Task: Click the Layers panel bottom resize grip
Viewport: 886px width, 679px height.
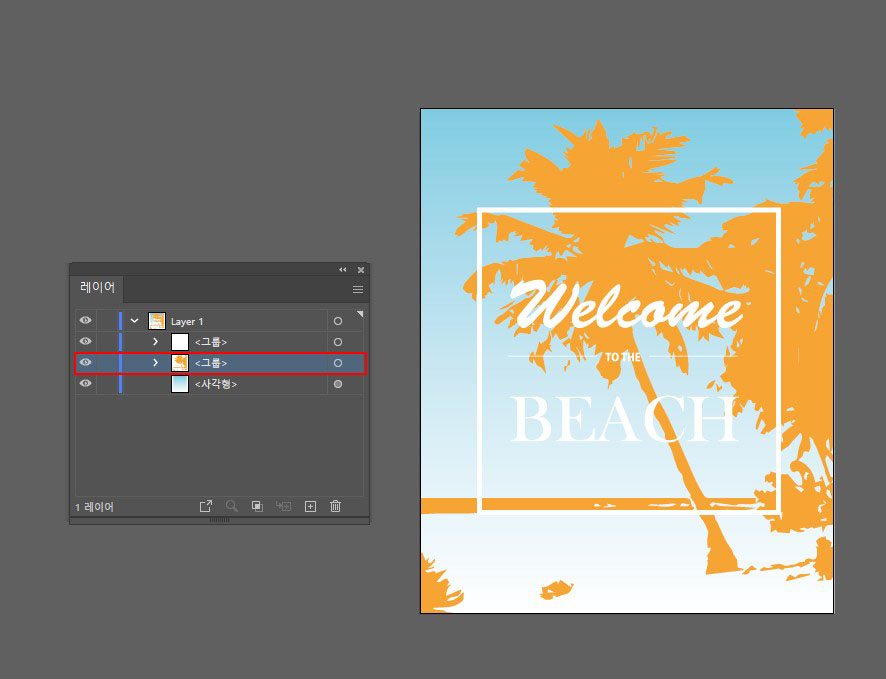Action: click(219, 520)
